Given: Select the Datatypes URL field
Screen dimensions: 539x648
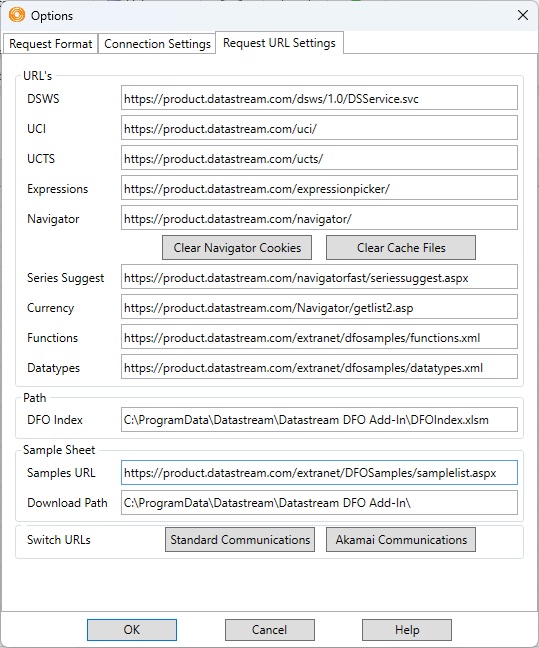Looking at the screenshot, I should (x=319, y=367).
